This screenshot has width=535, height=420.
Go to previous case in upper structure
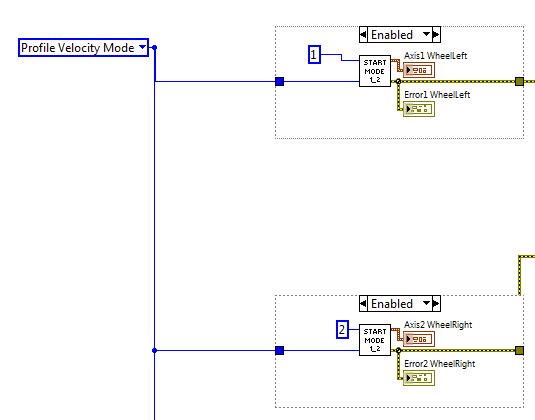pos(363,34)
